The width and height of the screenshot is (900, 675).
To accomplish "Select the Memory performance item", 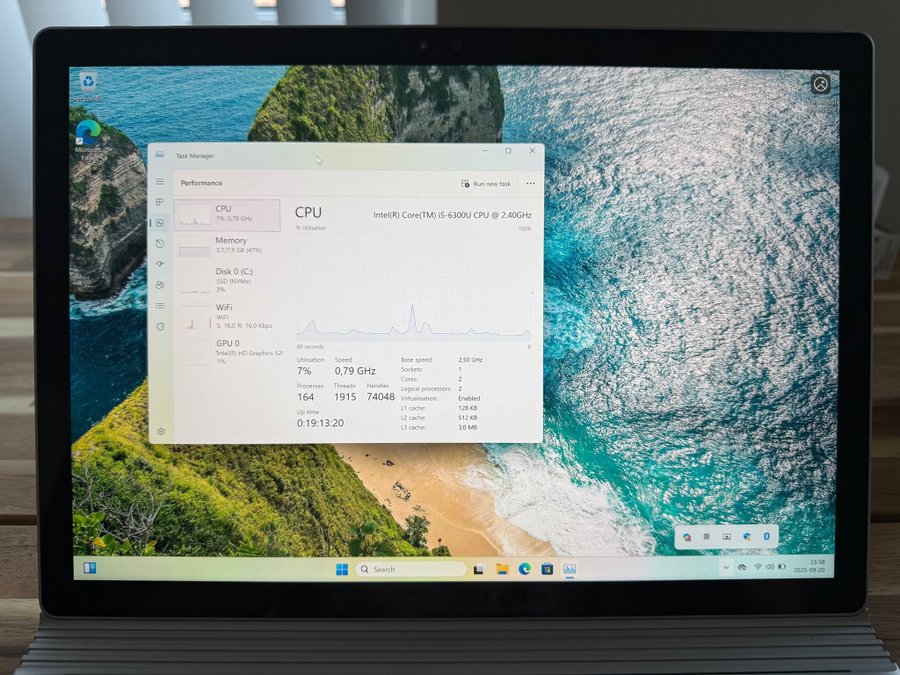I will coord(228,246).
